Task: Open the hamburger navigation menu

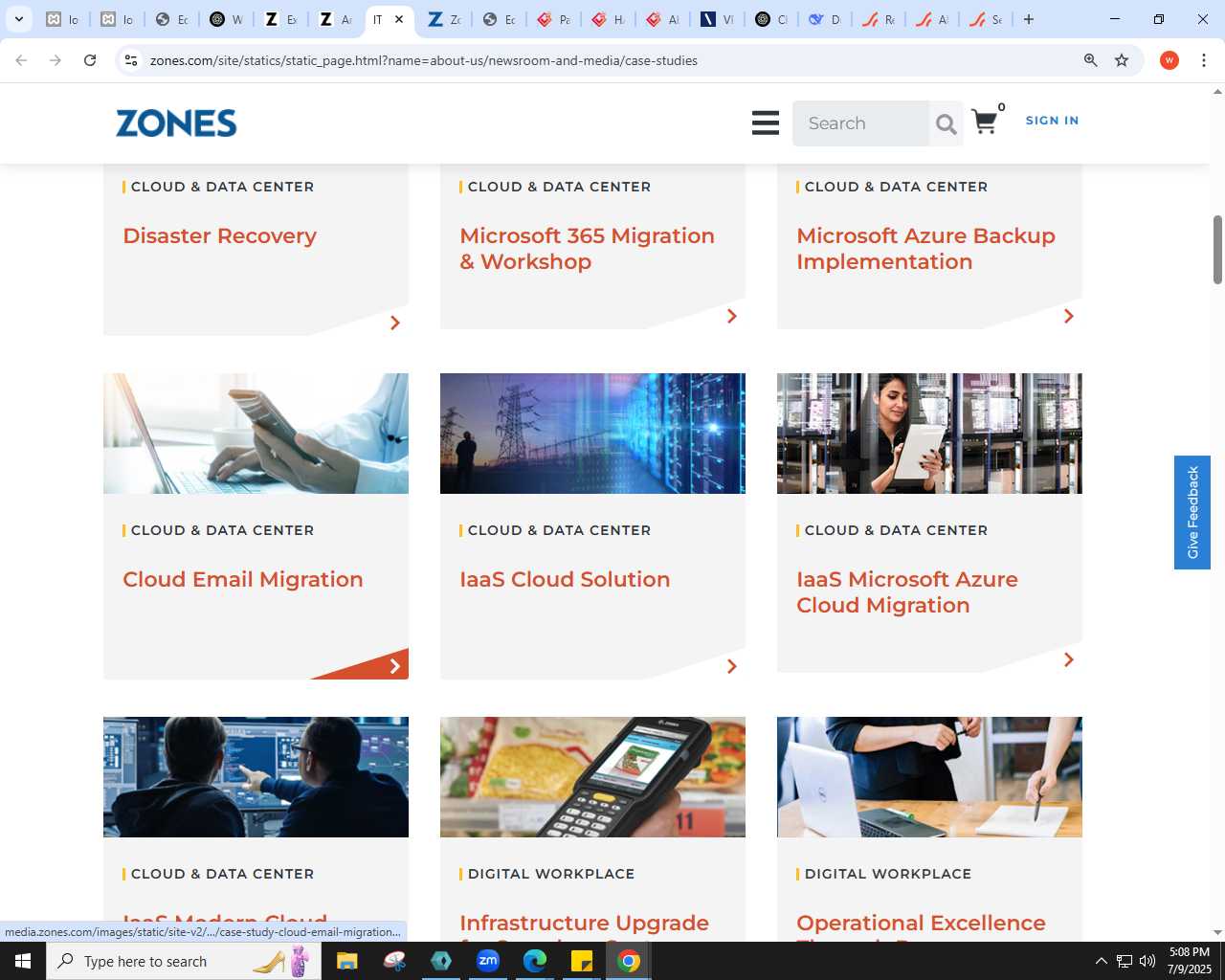Action: (x=765, y=123)
